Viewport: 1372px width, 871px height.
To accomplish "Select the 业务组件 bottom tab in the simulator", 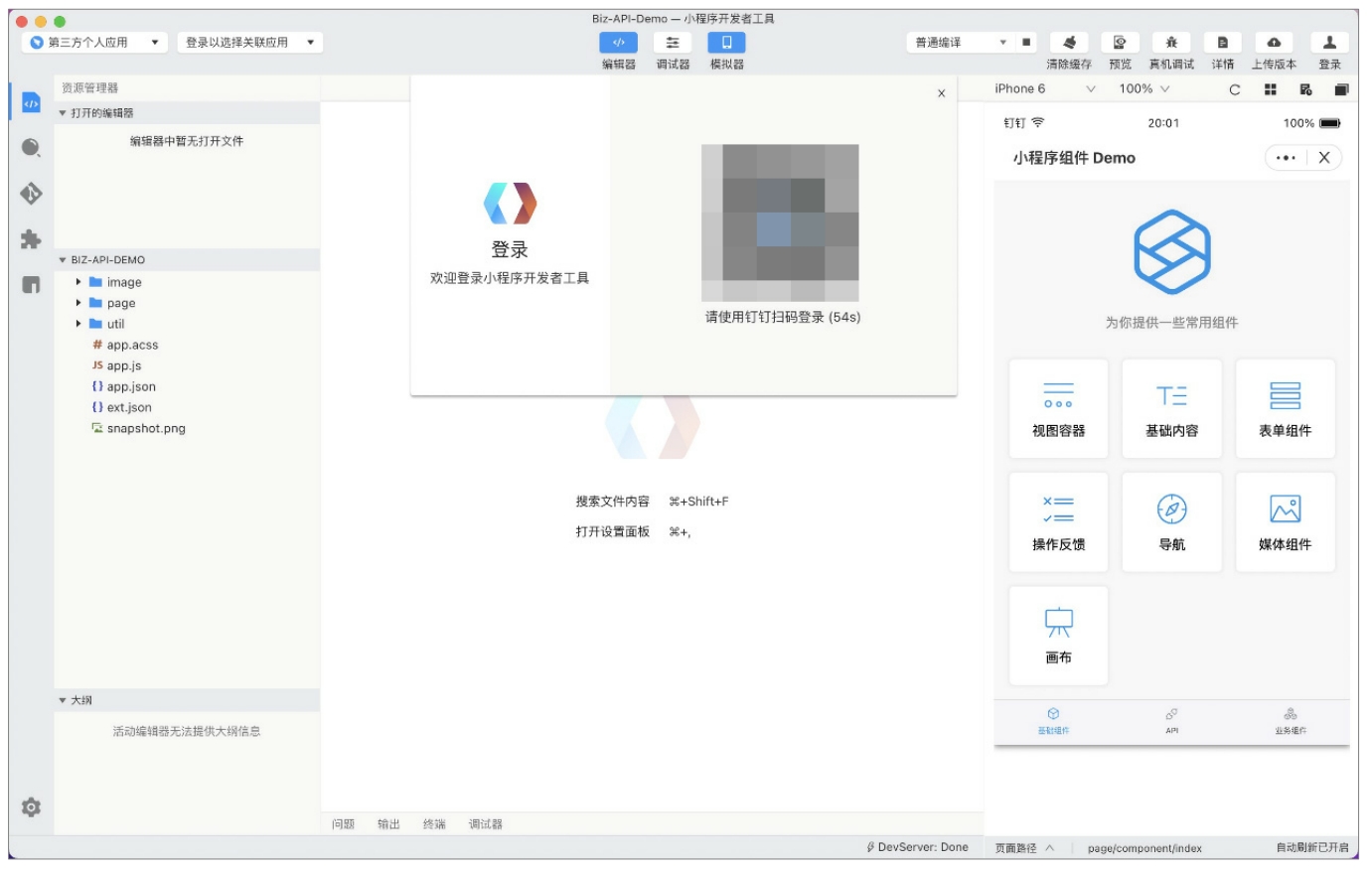I will point(1290,722).
